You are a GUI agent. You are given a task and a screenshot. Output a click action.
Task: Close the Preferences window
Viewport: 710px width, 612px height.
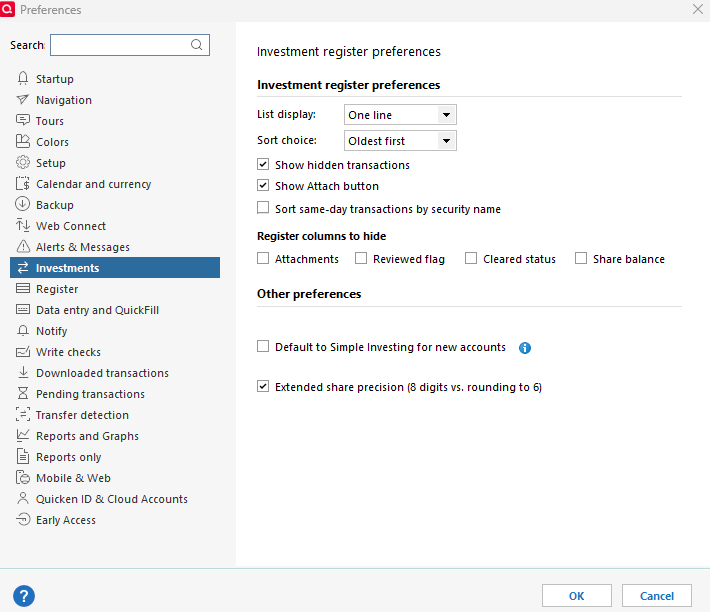698,9
